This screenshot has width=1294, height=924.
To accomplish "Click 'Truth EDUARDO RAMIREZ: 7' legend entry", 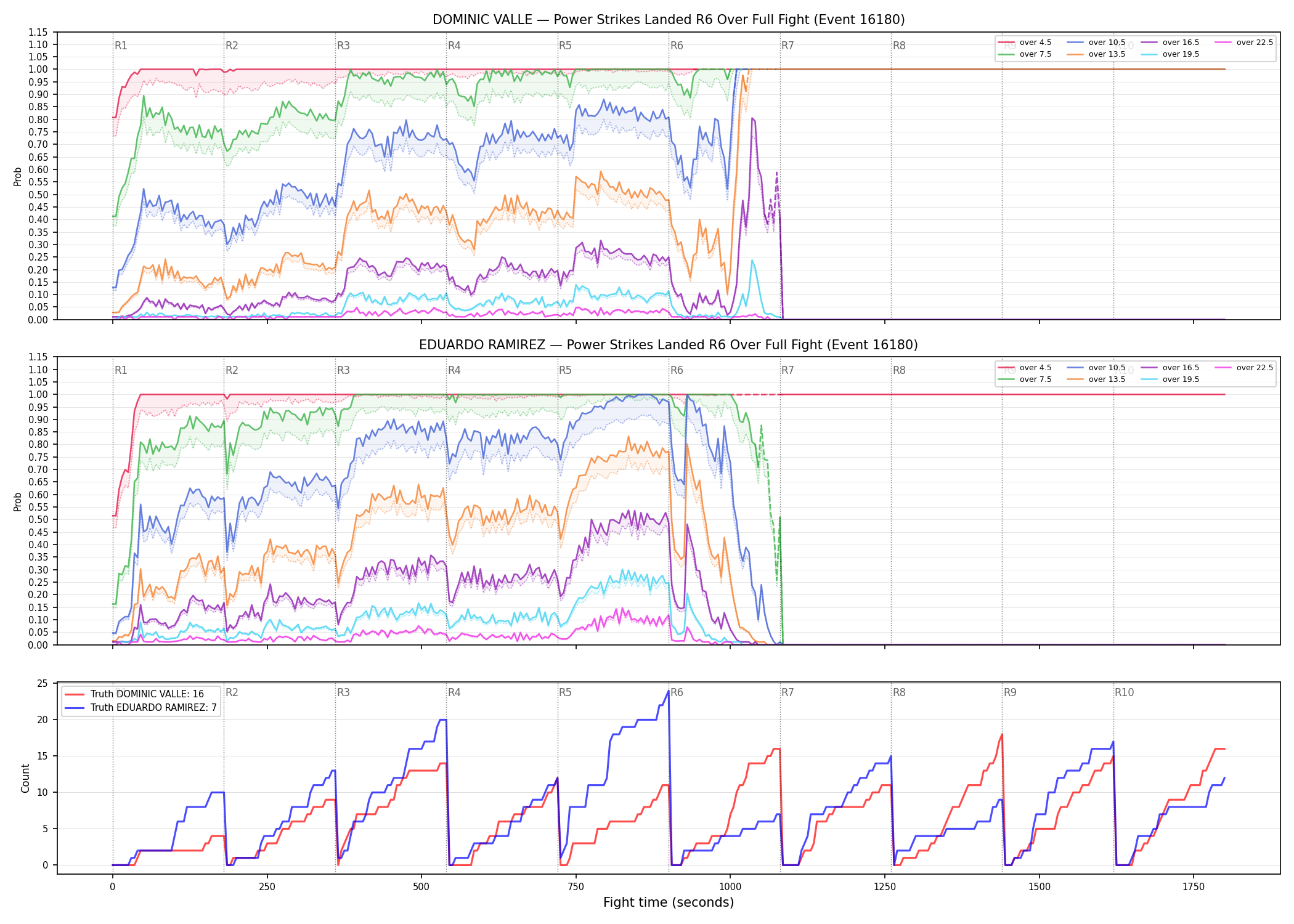I will (x=140, y=708).
